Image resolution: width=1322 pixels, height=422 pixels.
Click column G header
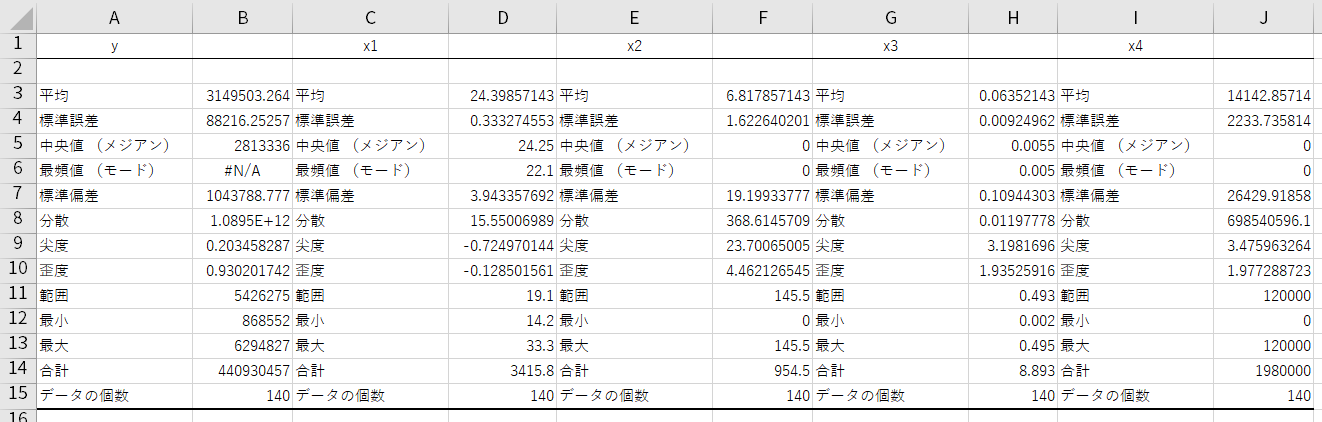(890, 17)
